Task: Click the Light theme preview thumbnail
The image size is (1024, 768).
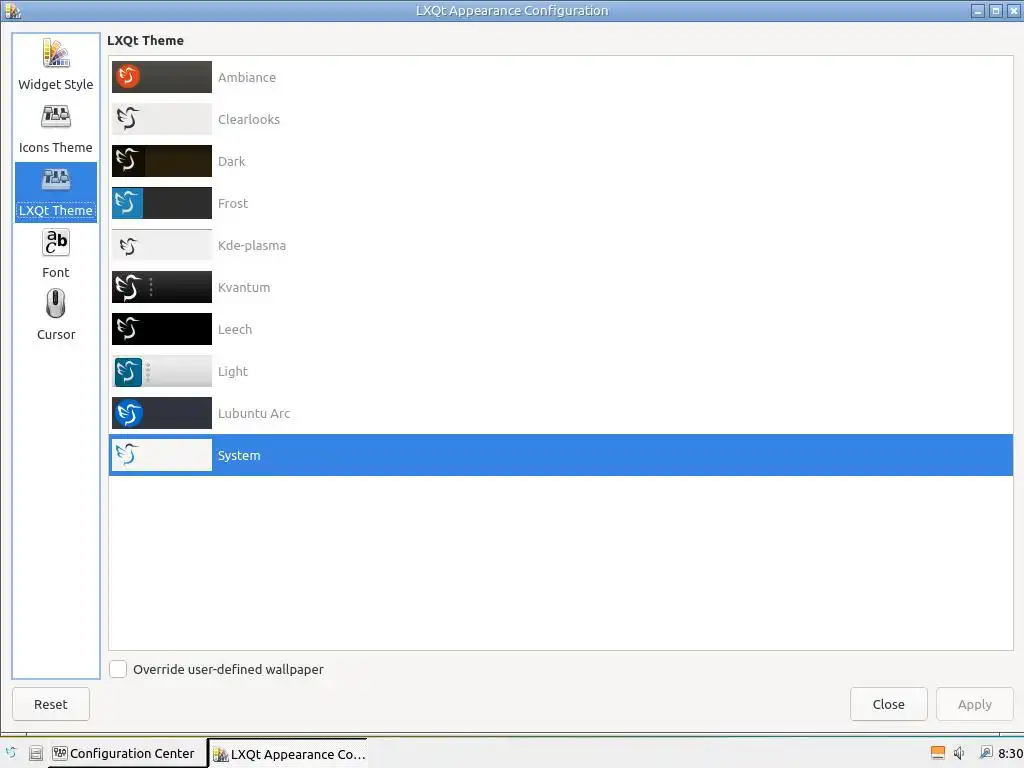Action: pos(162,371)
